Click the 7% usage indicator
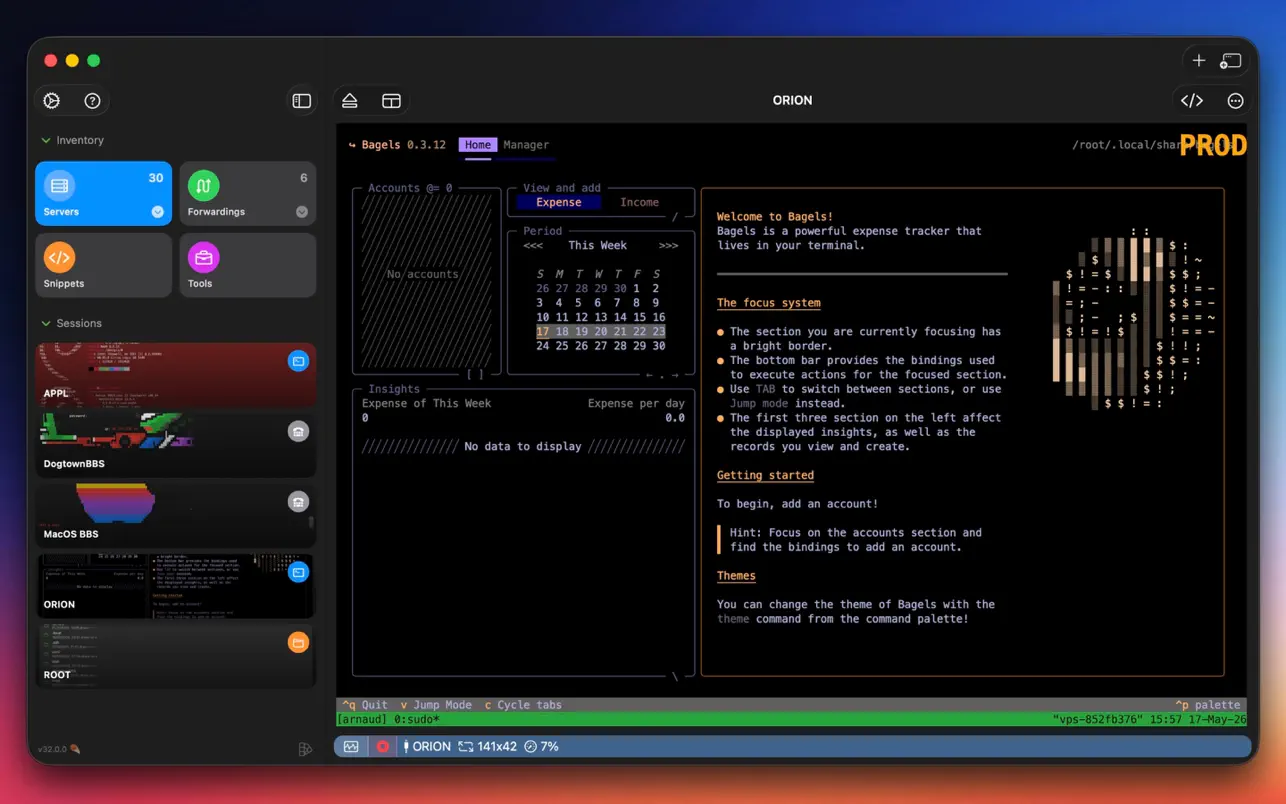 (x=541, y=747)
